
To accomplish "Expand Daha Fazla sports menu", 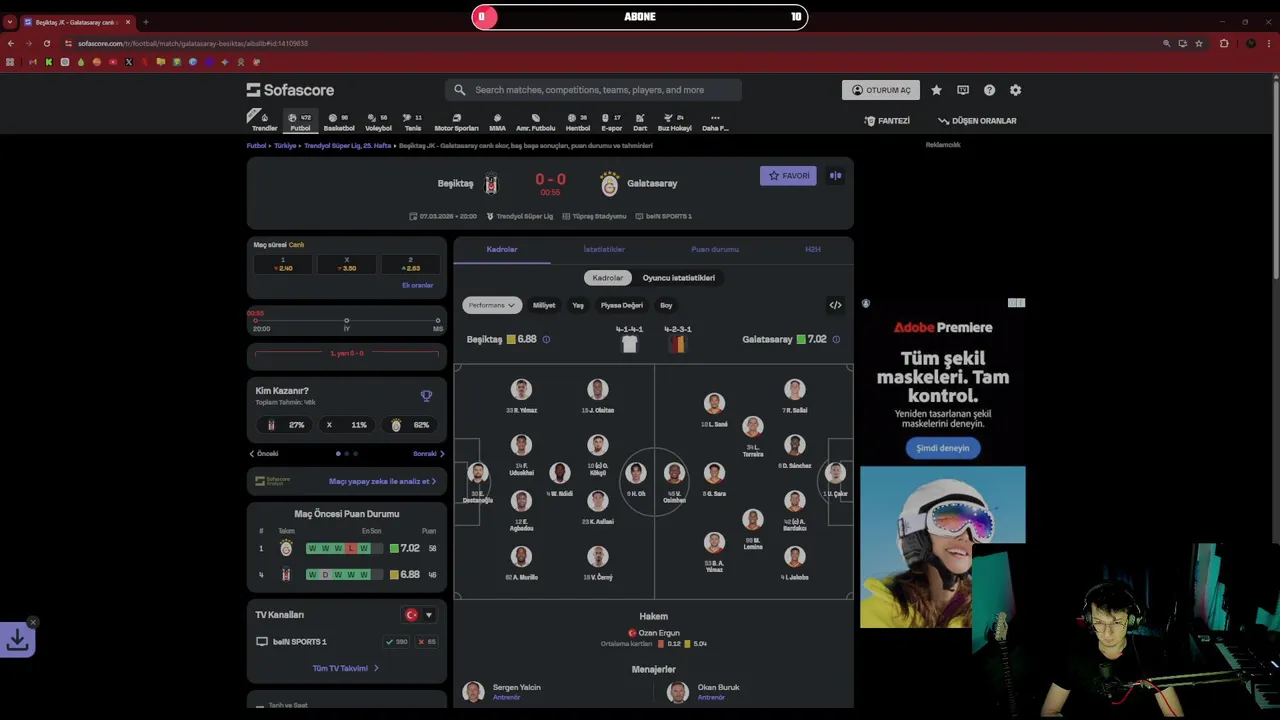I will coord(715,122).
